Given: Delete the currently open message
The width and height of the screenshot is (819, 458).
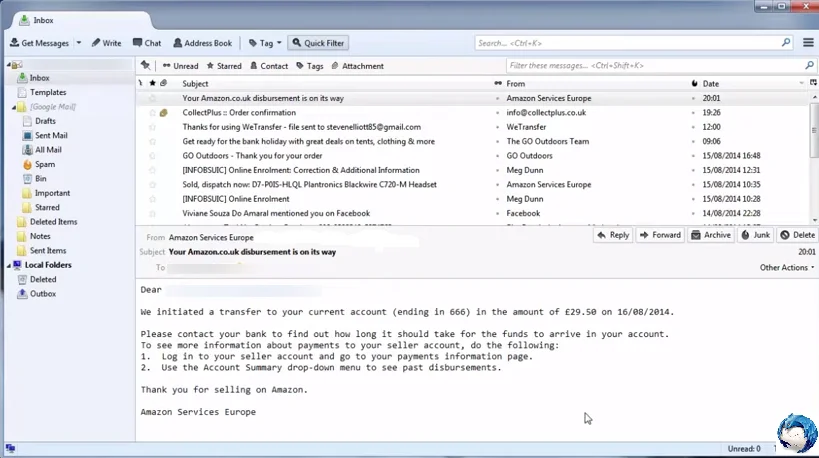Looking at the screenshot, I should point(796,235).
